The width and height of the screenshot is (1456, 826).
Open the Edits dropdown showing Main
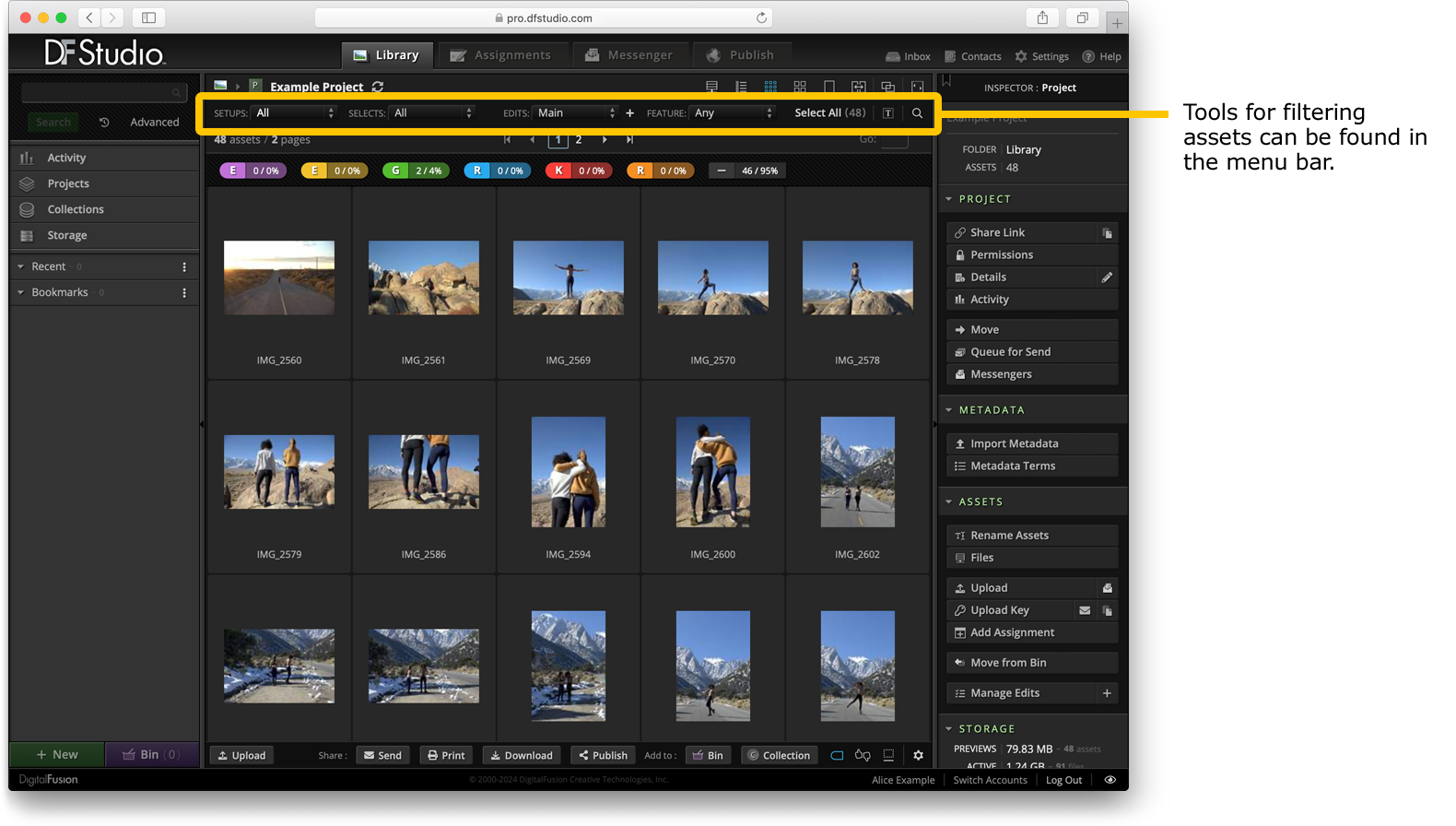coord(575,113)
